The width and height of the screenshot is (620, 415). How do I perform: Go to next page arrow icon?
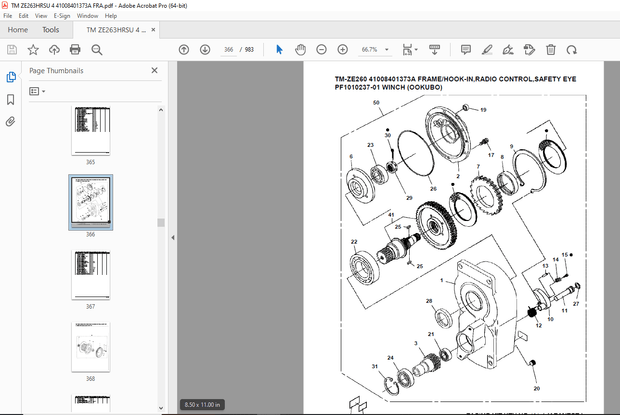click(x=205, y=49)
